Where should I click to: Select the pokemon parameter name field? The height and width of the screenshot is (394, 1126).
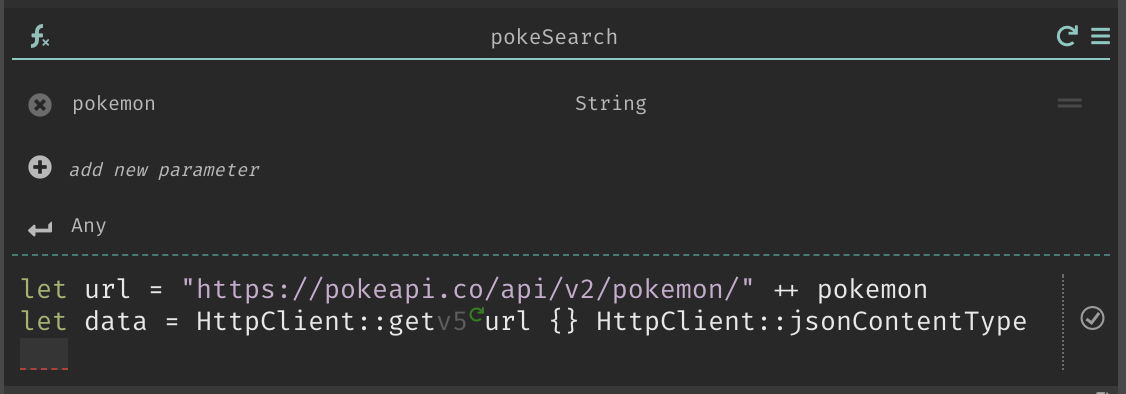(x=113, y=104)
